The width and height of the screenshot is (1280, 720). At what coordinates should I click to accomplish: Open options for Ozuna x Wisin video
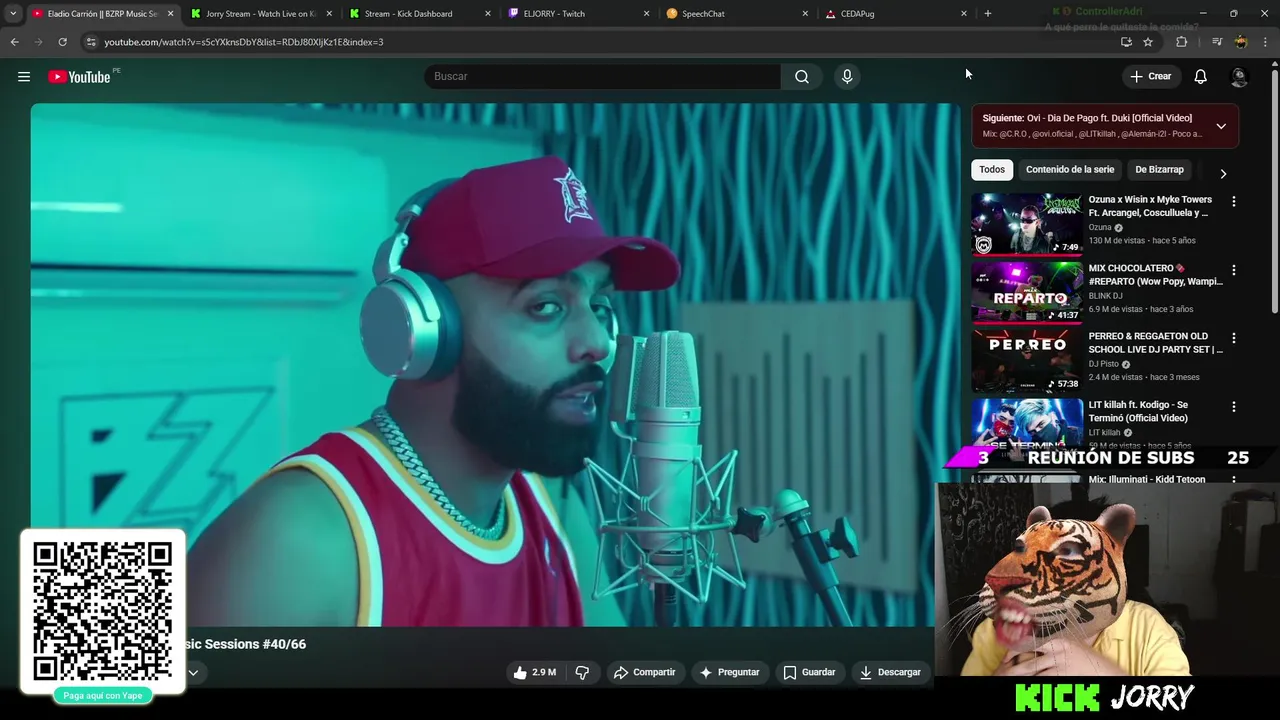coord(1234,201)
